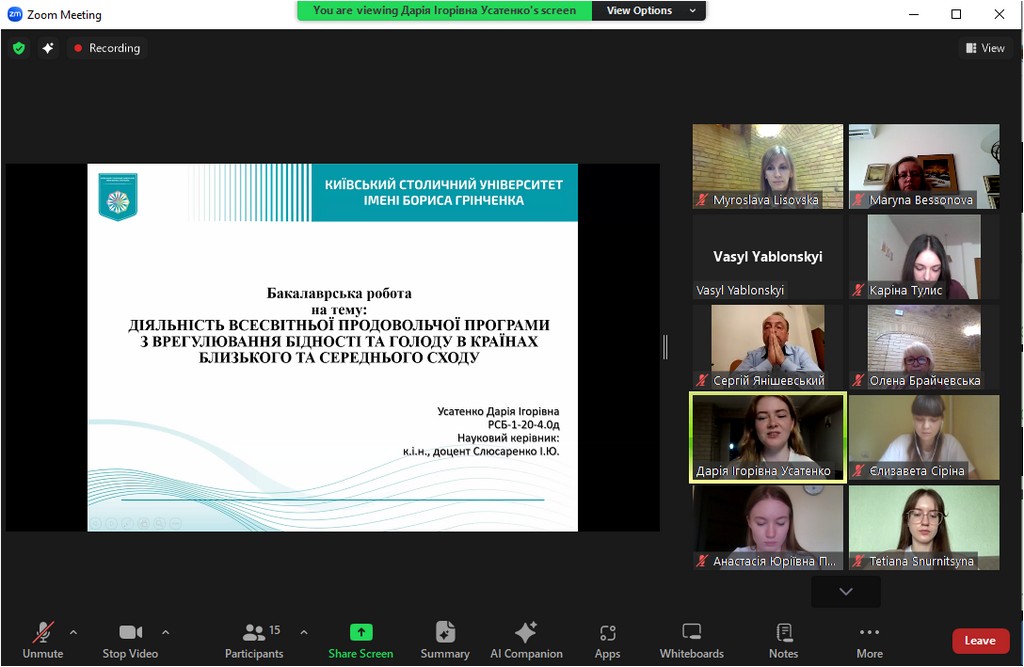Expand the View Options dropdown
This screenshot has height=667, width=1024.
coord(648,10)
